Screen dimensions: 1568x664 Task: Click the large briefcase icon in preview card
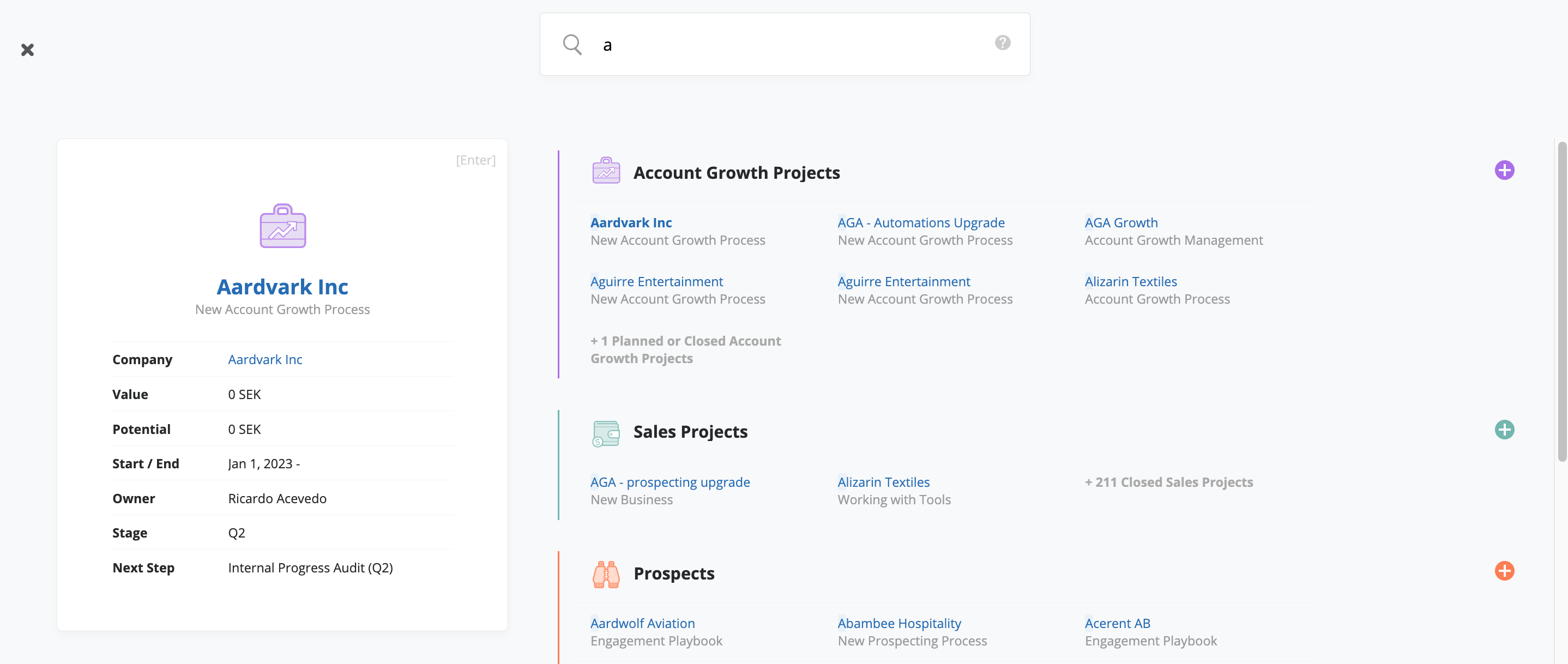click(x=282, y=226)
